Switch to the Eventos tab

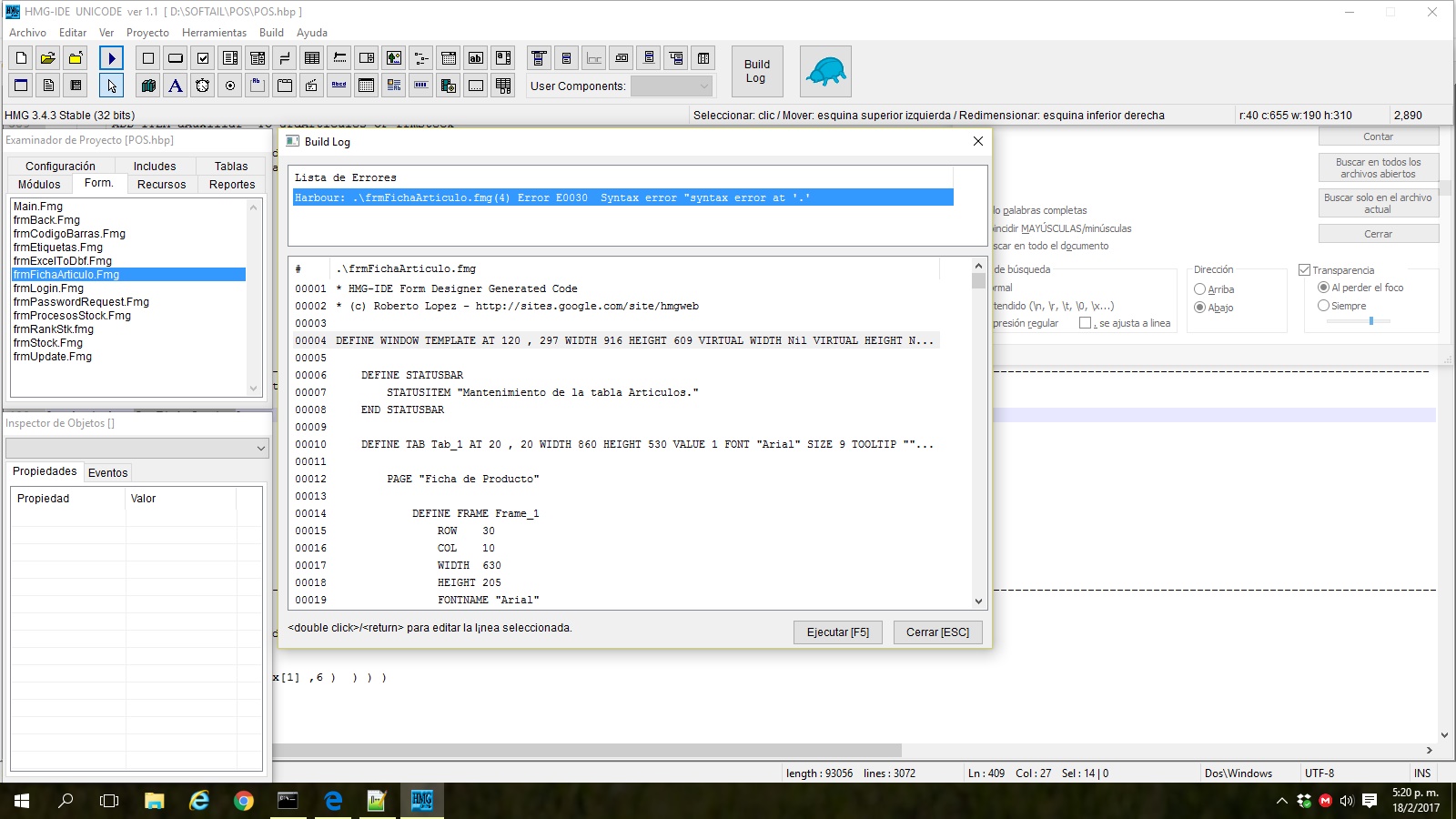click(x=107, y=472)
